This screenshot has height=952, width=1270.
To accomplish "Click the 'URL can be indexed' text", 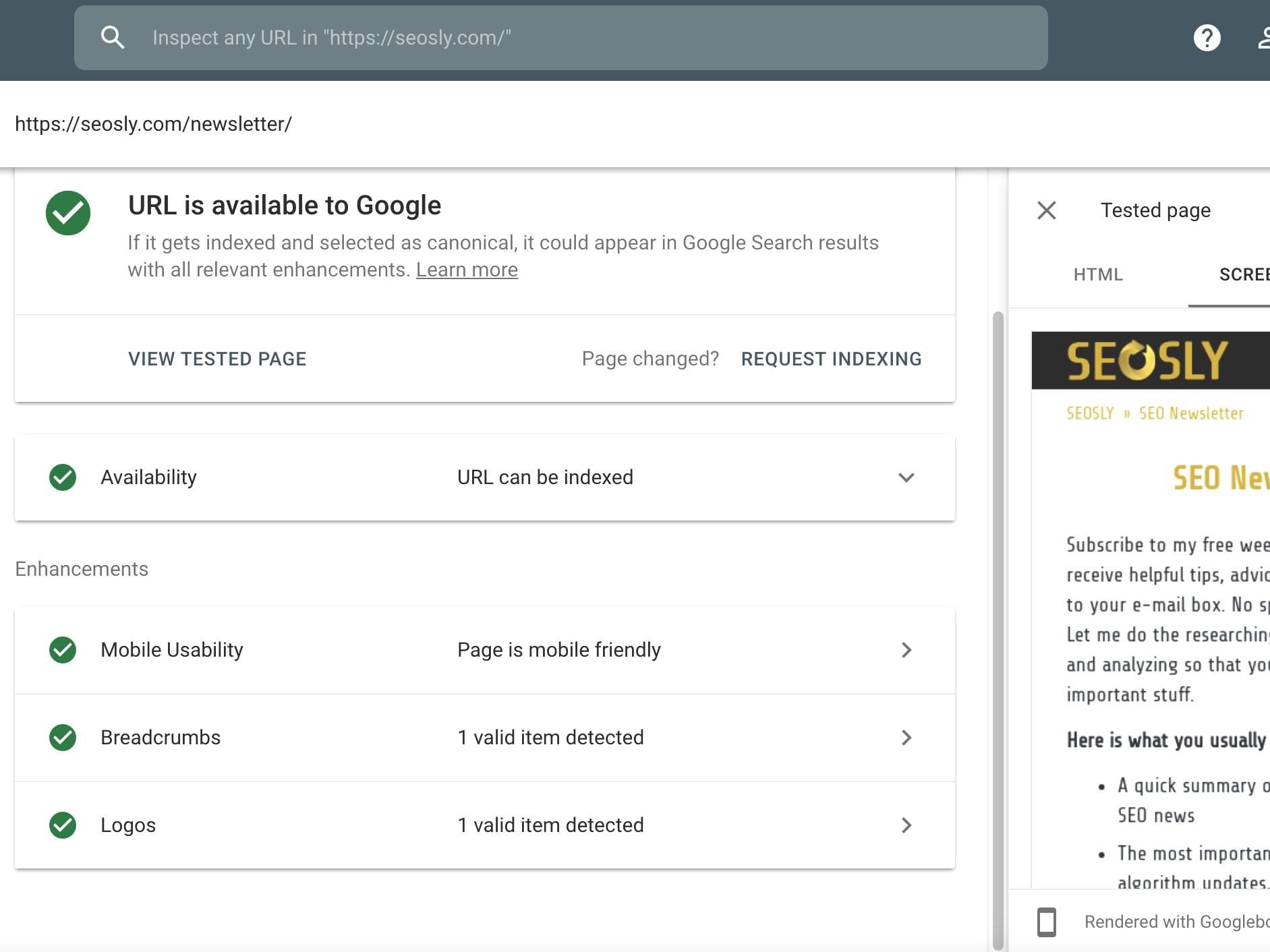I will [545, 477].
